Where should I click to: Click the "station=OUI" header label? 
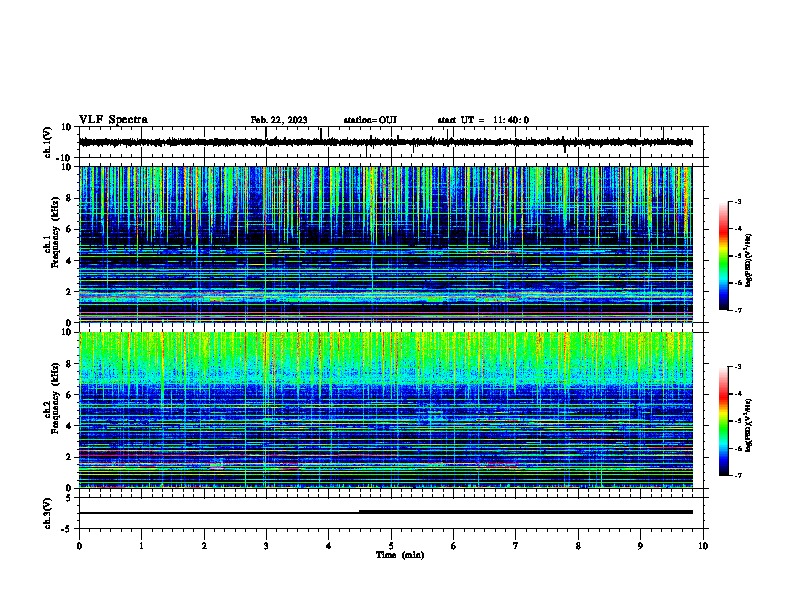click(x=370, y=120)
